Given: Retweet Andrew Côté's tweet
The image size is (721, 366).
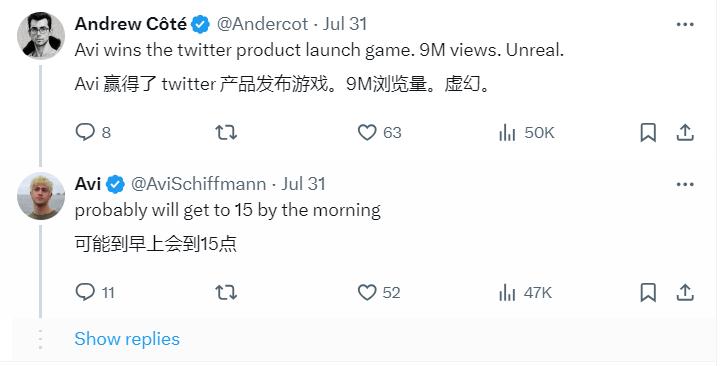Looking at the screenshot, I should 226,133.
